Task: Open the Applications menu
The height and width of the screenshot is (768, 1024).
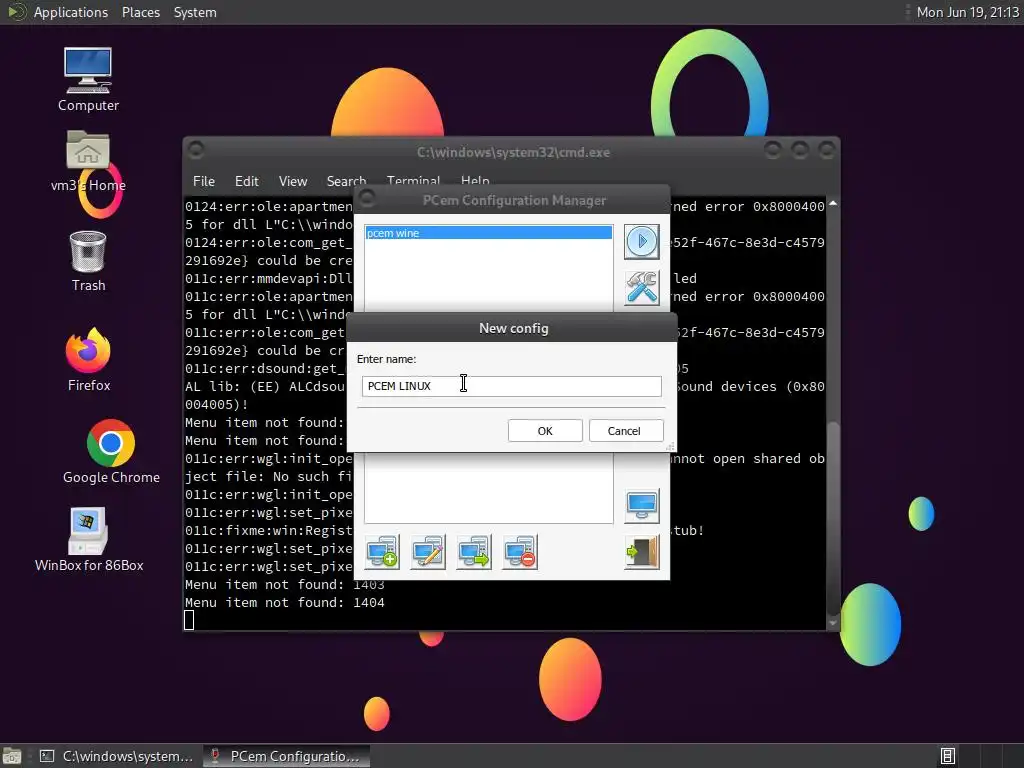Action: pyautogui.click(x=71, y=12)
